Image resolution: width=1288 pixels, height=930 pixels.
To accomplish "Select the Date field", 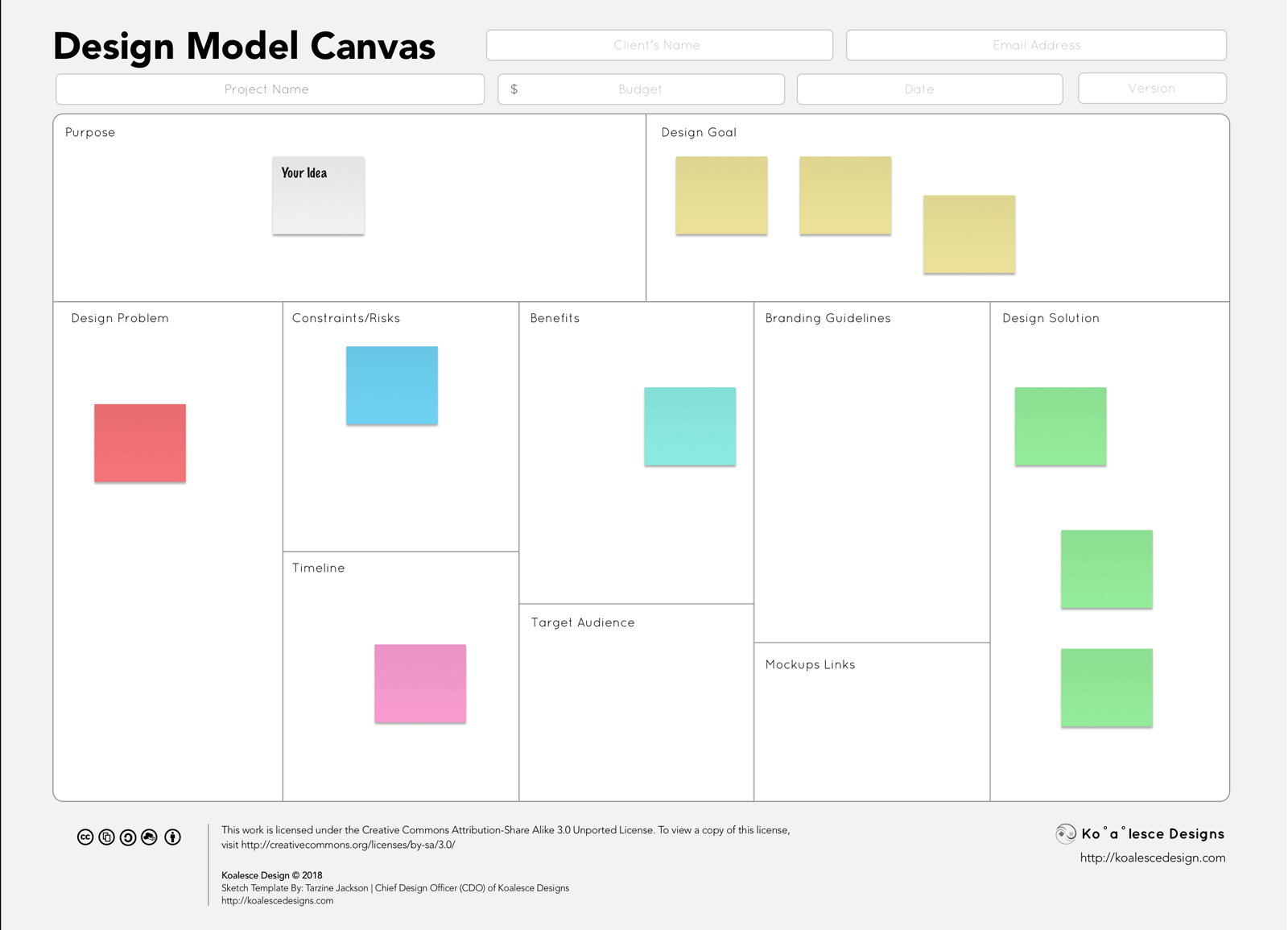I will click(929, 89).
